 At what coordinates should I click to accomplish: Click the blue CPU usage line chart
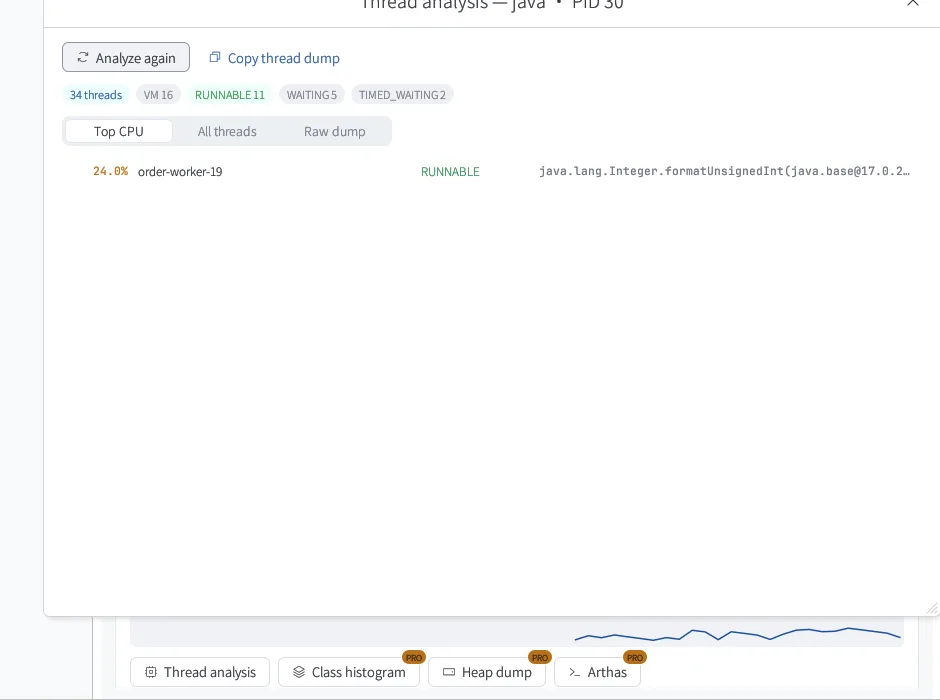tap(737, 634)
